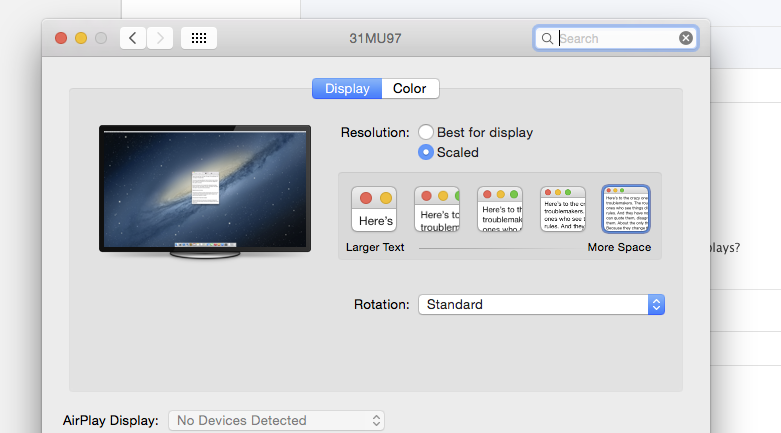The height and width of the screenshot is (433, 781).
Task: Click the magnifying glass search icon
Action: tap(547, 38)
